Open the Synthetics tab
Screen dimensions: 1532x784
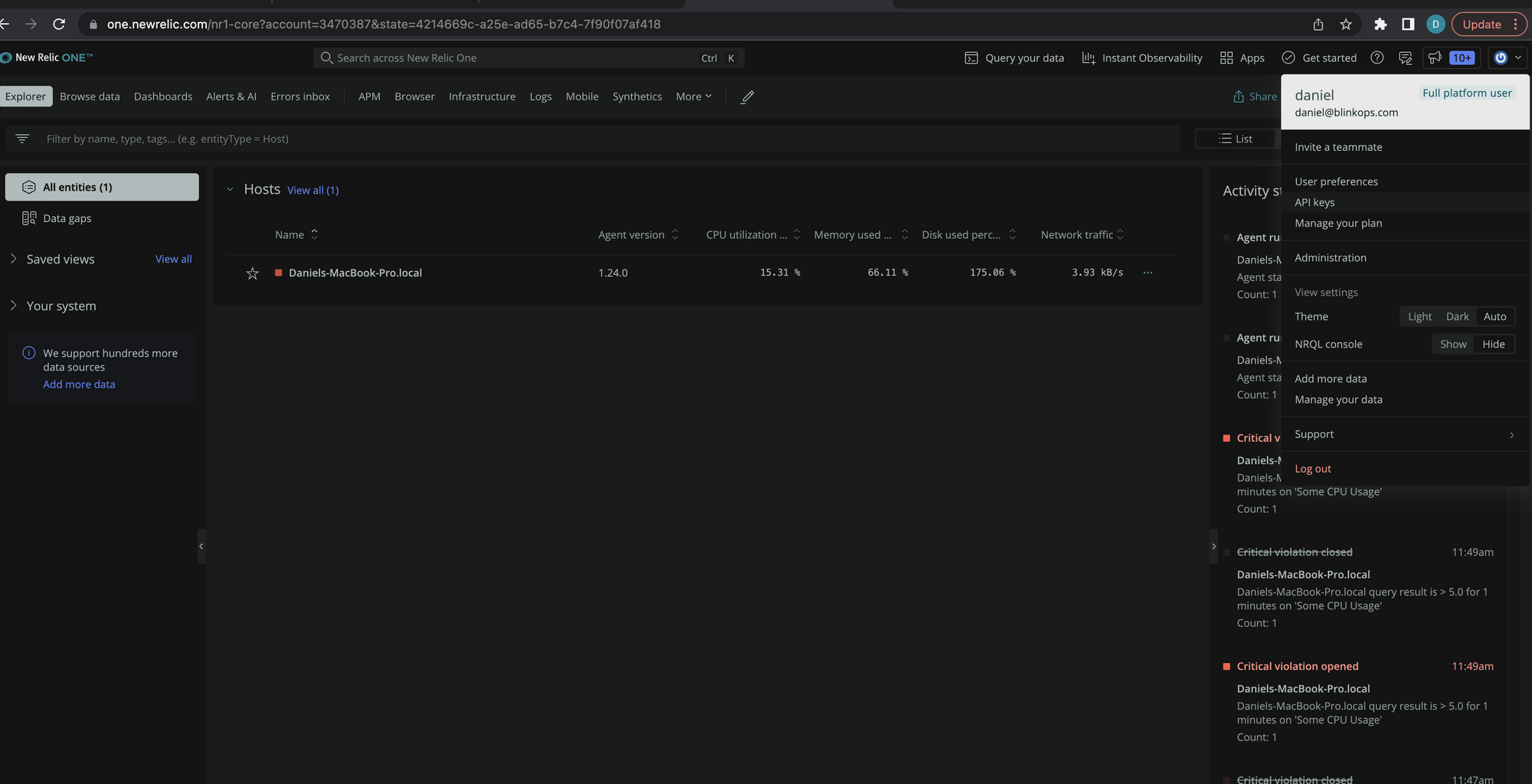[x=637, y=96]
